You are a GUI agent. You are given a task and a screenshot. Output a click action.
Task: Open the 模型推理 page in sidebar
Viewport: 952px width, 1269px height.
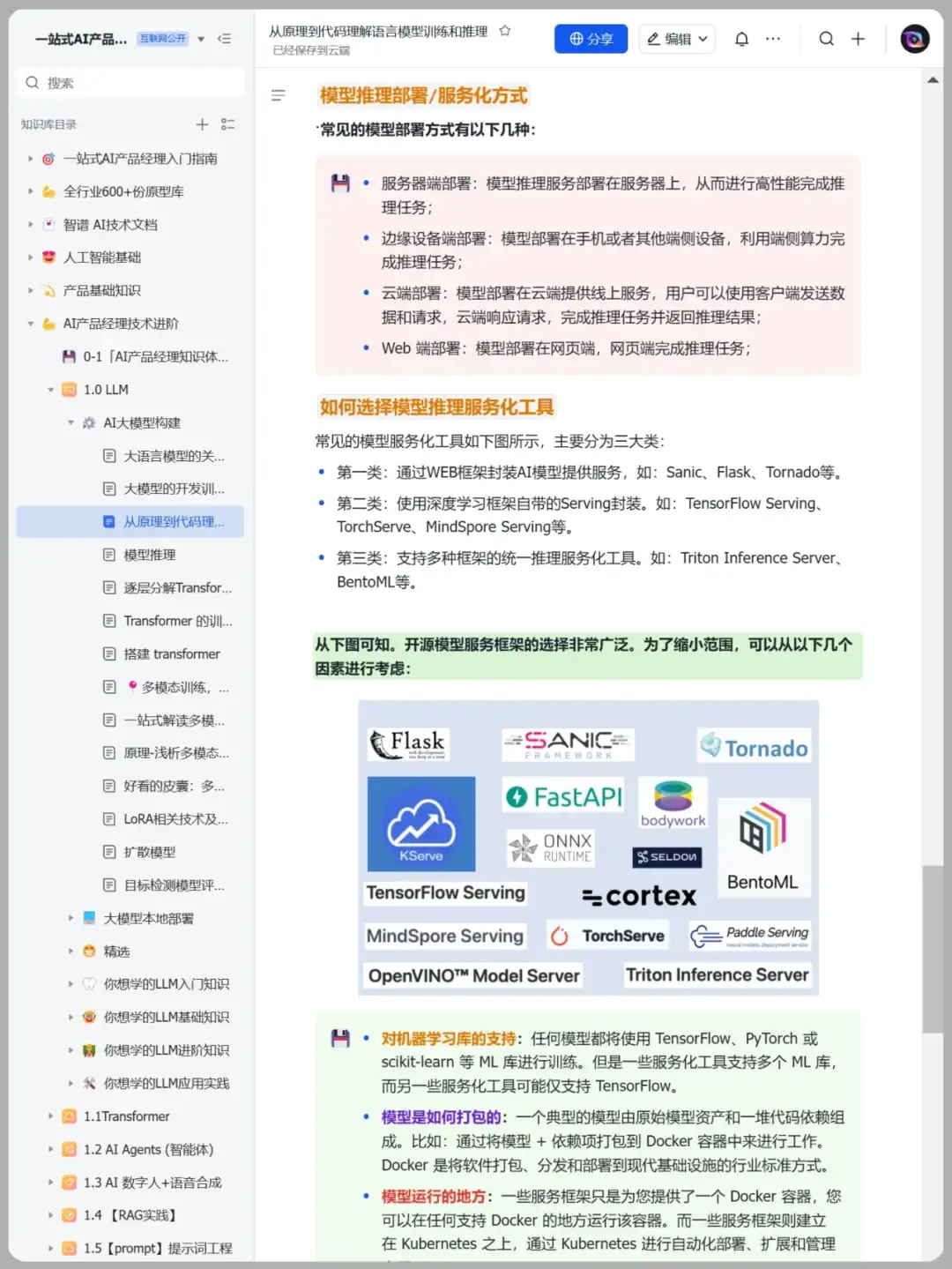coord(149,555)
